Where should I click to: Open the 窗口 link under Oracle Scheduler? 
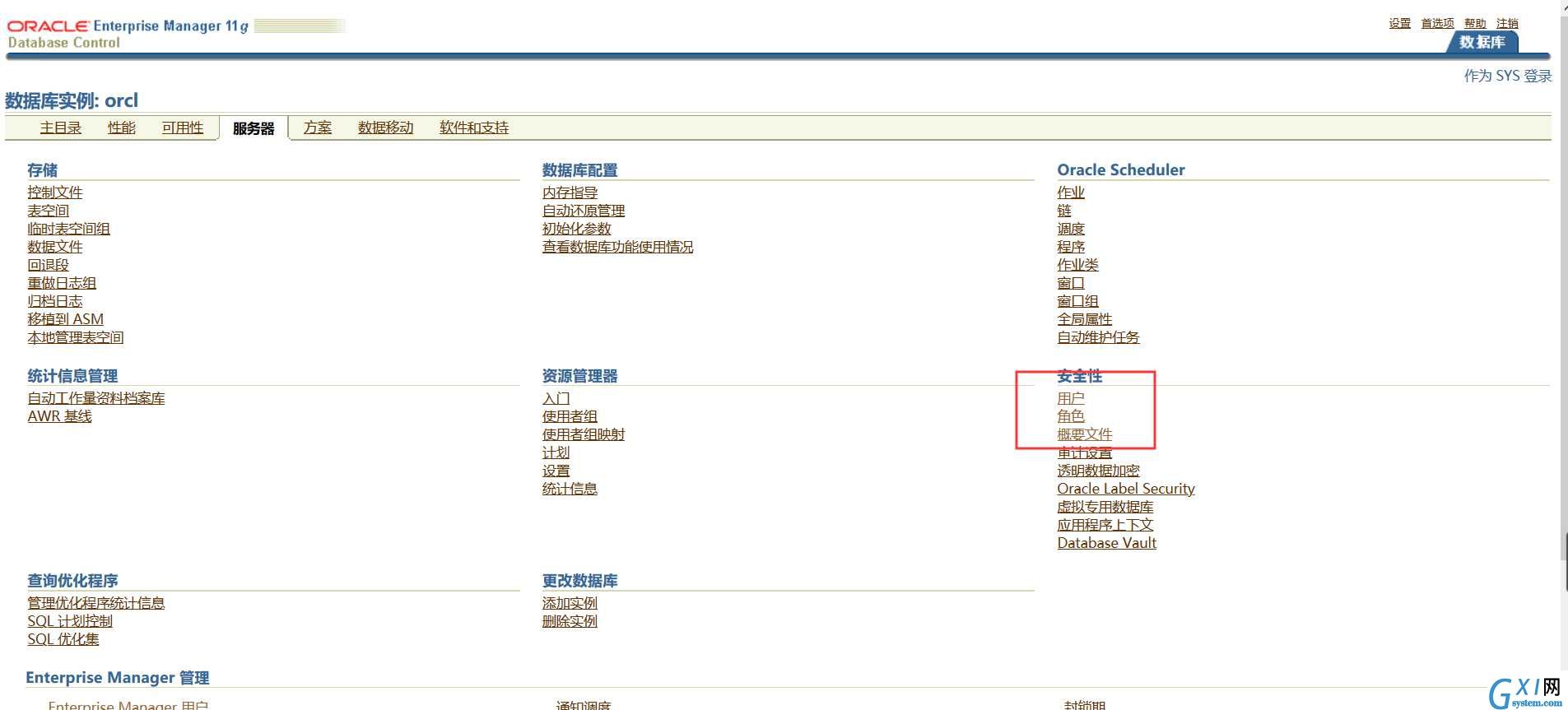coord(1071,282)
